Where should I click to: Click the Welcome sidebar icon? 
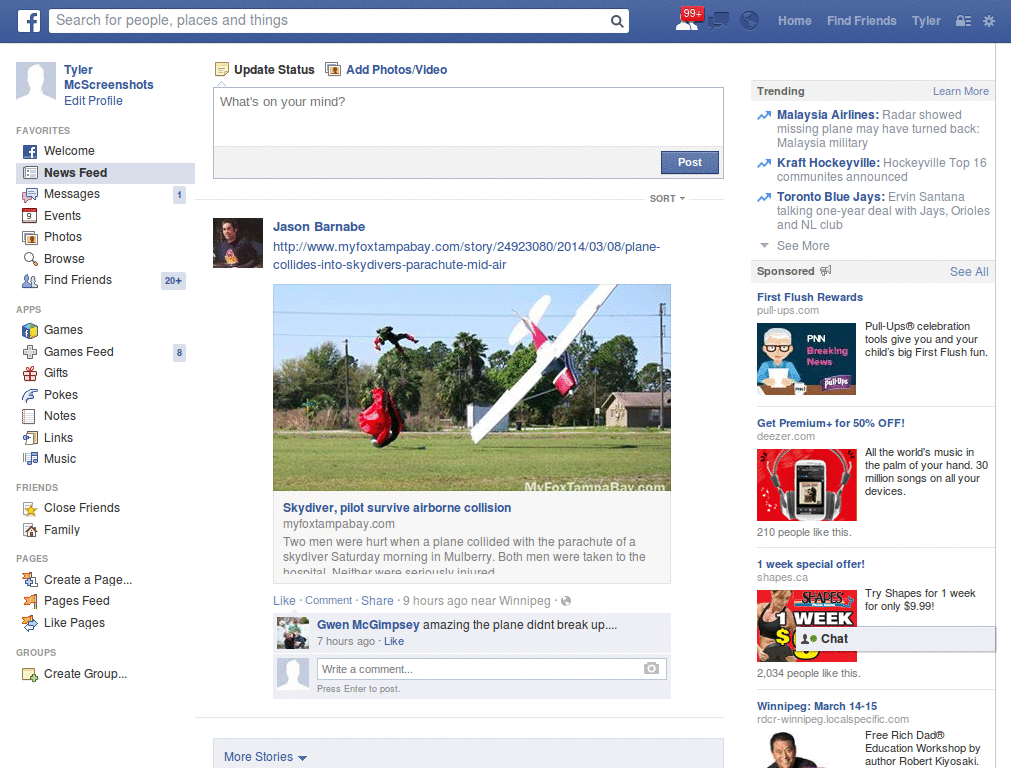(30, 152)
